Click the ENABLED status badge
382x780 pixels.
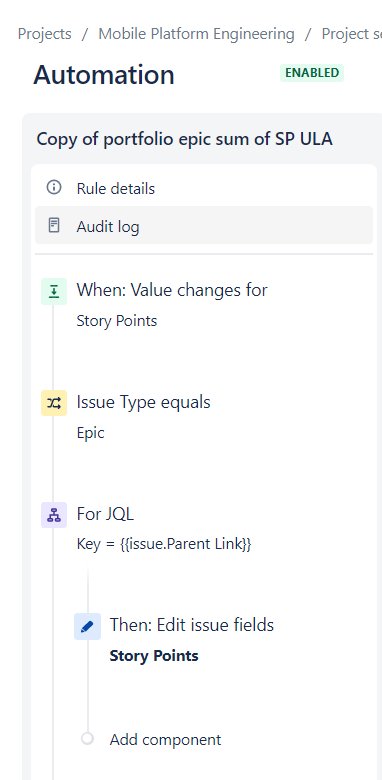[x=312, y=73]
